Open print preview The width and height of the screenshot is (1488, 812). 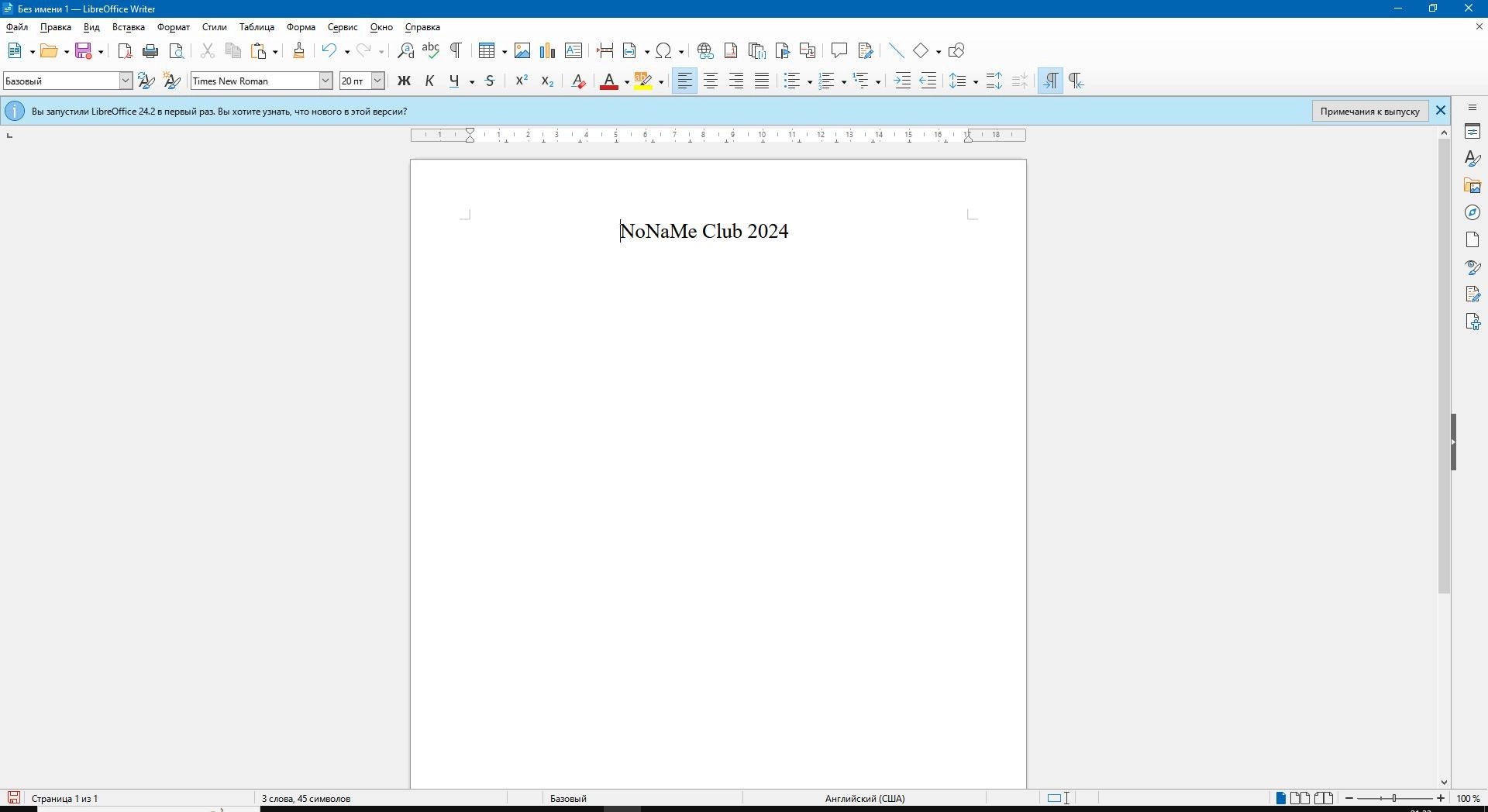coord(177,51)
